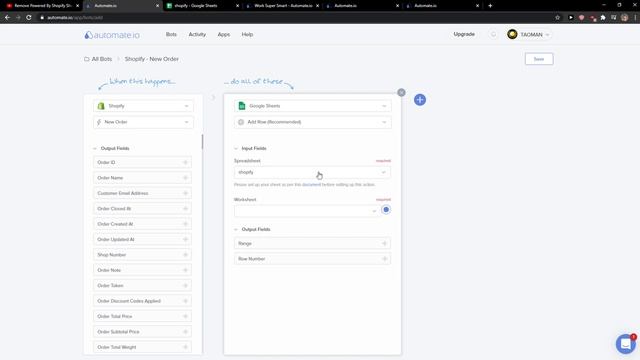Screen dimensions: 640x360
Task: Add the Order ID field using its plus icon
Action: point(185,162)
